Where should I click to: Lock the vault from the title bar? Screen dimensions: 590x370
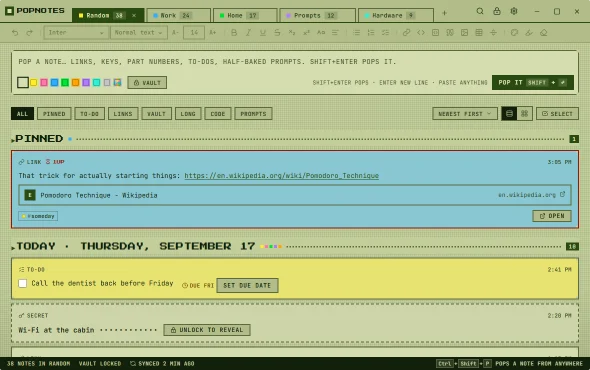(x=497, y=11)
